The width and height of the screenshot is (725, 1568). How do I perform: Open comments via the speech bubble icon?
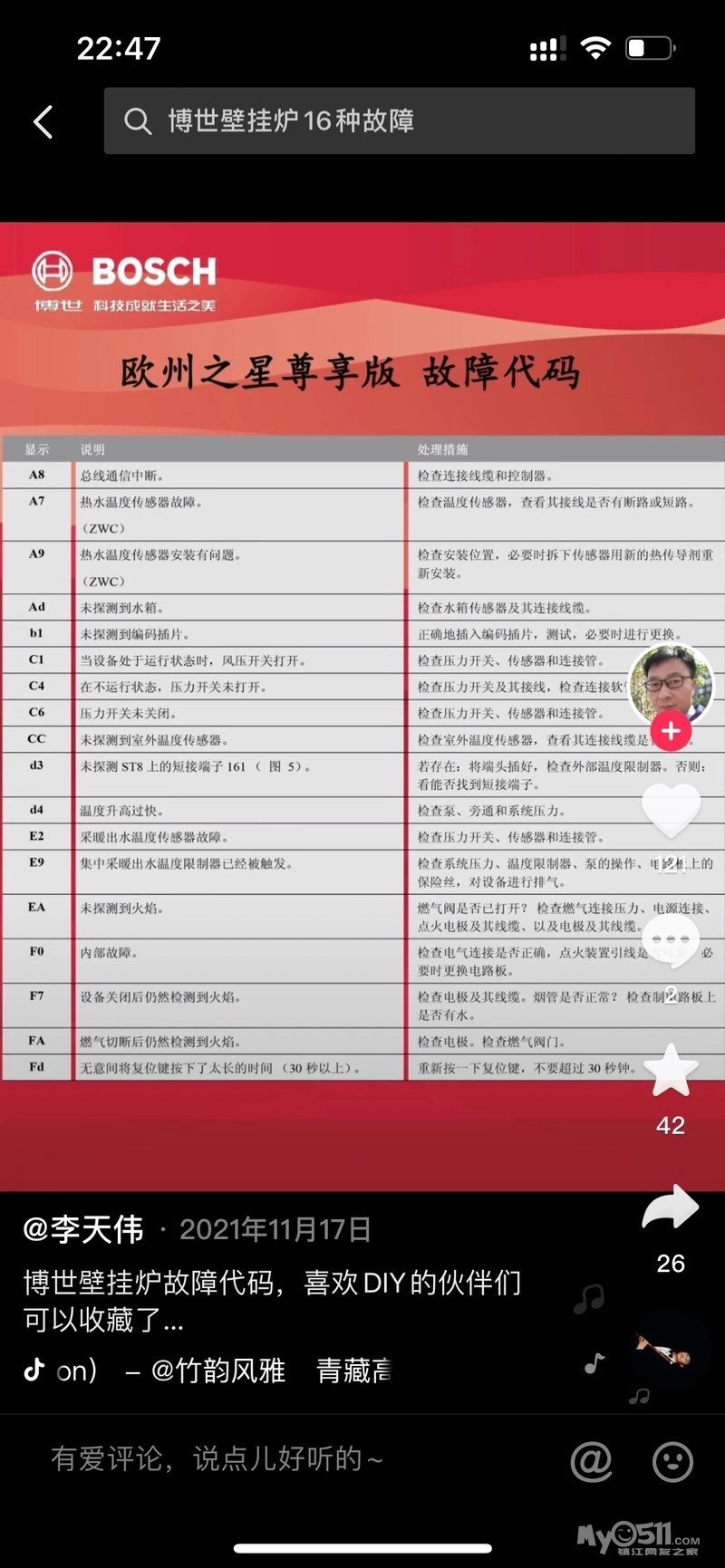pos(671,942)
